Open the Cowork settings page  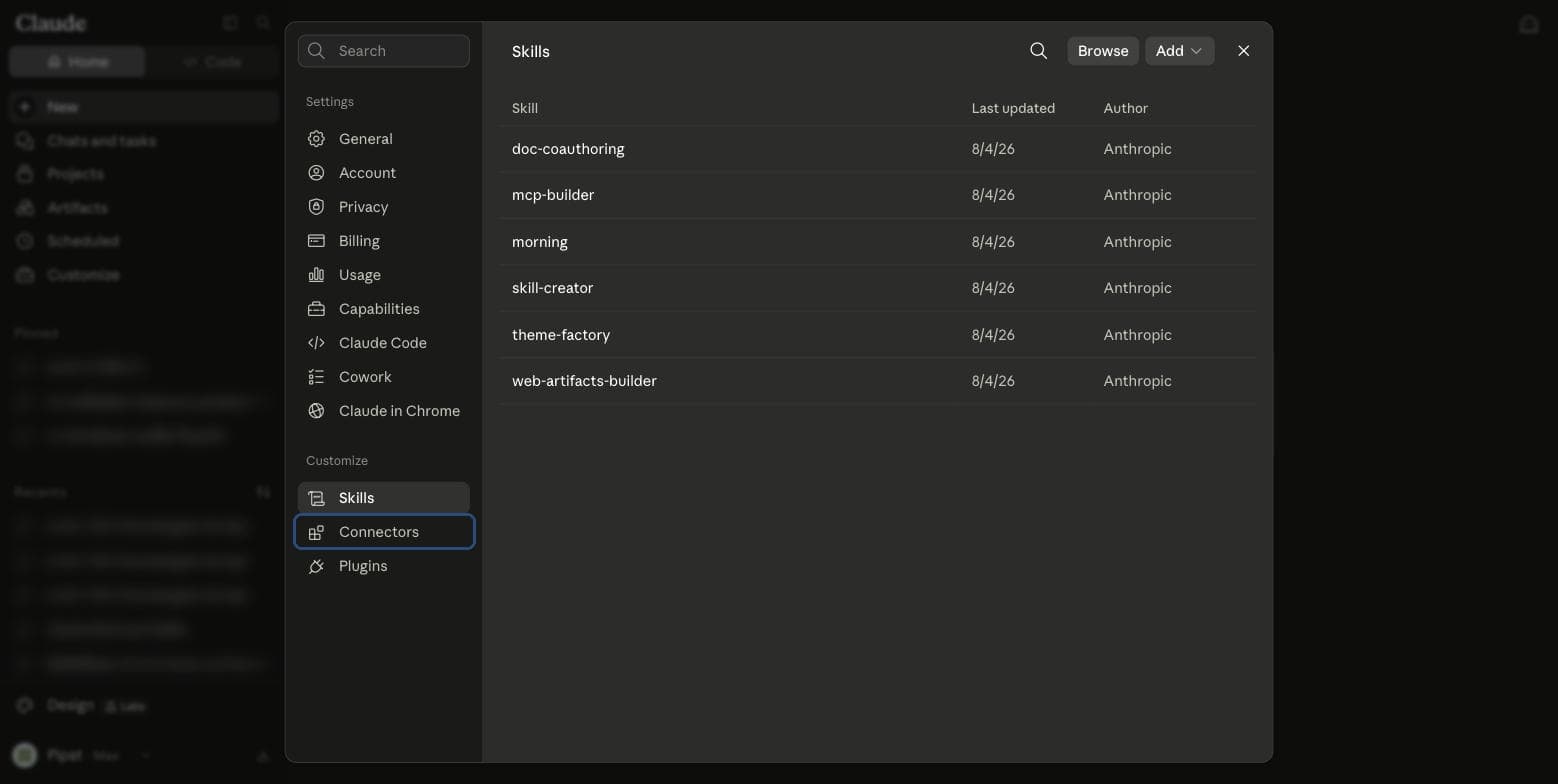pos(383,377)
